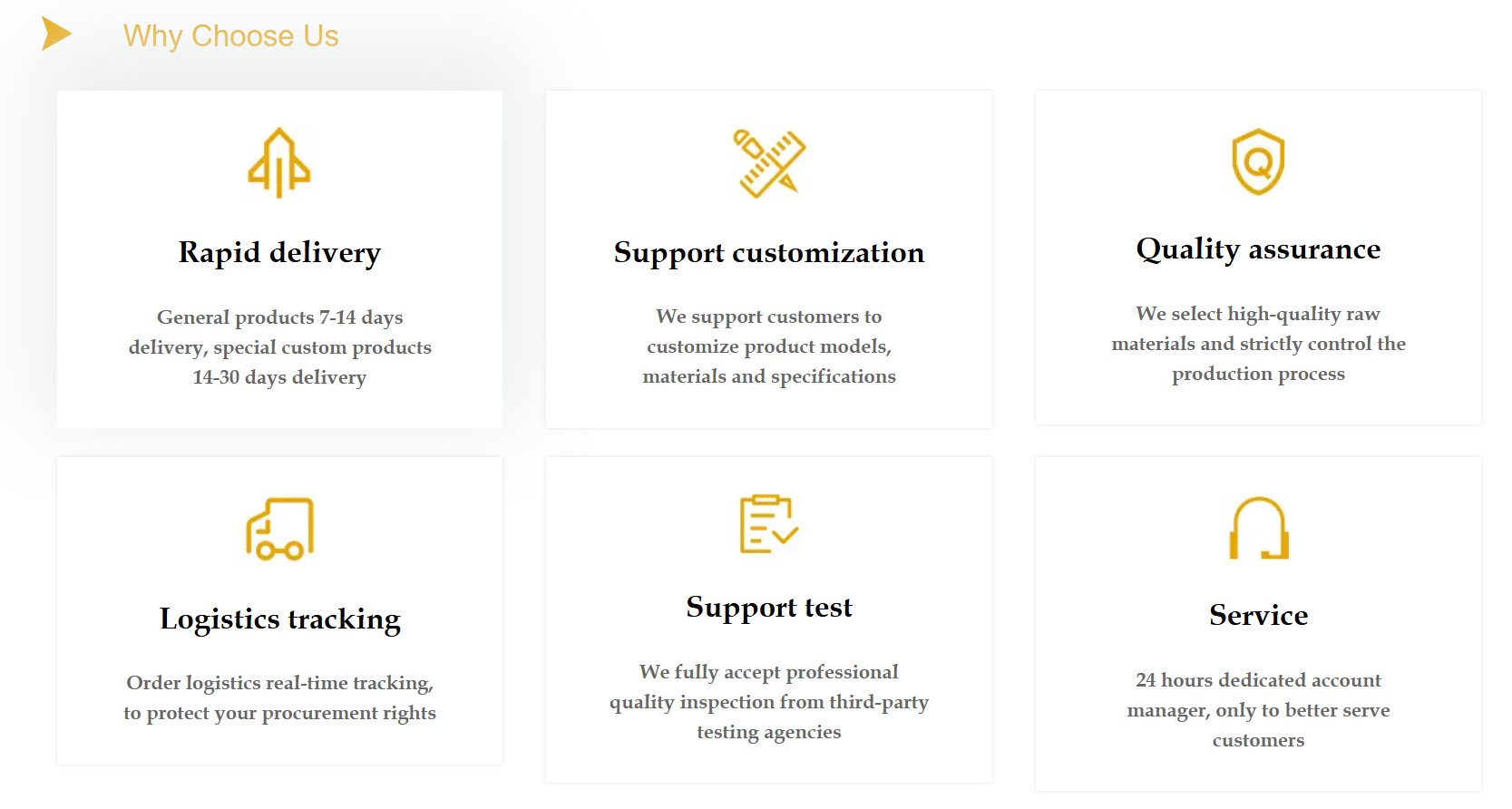Click the Service headset icon

[x=1259, y=528]
